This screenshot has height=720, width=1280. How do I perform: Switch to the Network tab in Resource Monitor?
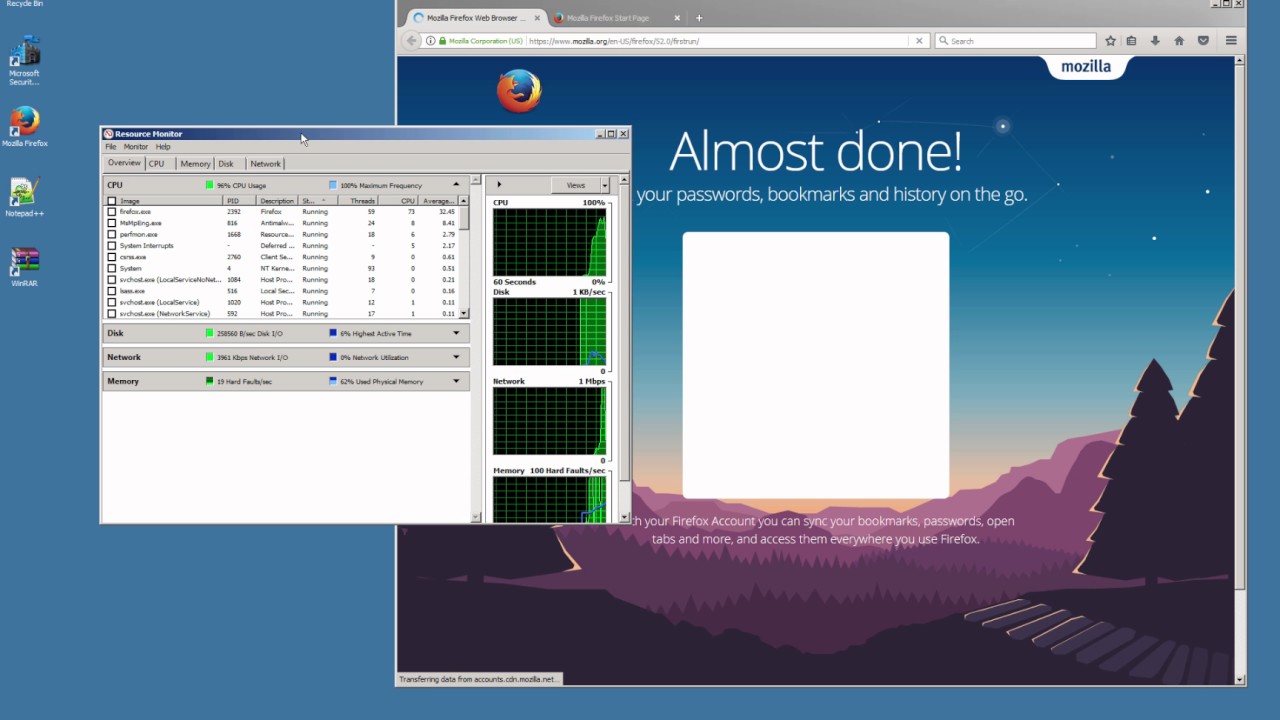pyautogui.click(x=265, y=164)
